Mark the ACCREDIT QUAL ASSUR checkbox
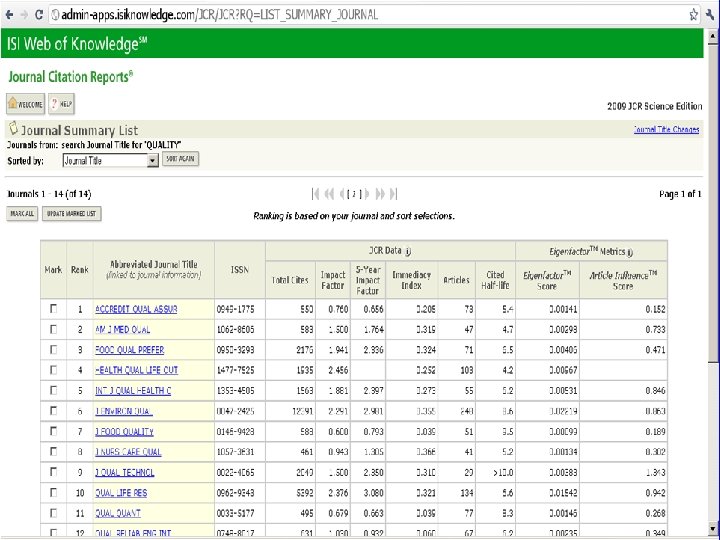This screenshot has height=540, width=720. pos(53,309)
